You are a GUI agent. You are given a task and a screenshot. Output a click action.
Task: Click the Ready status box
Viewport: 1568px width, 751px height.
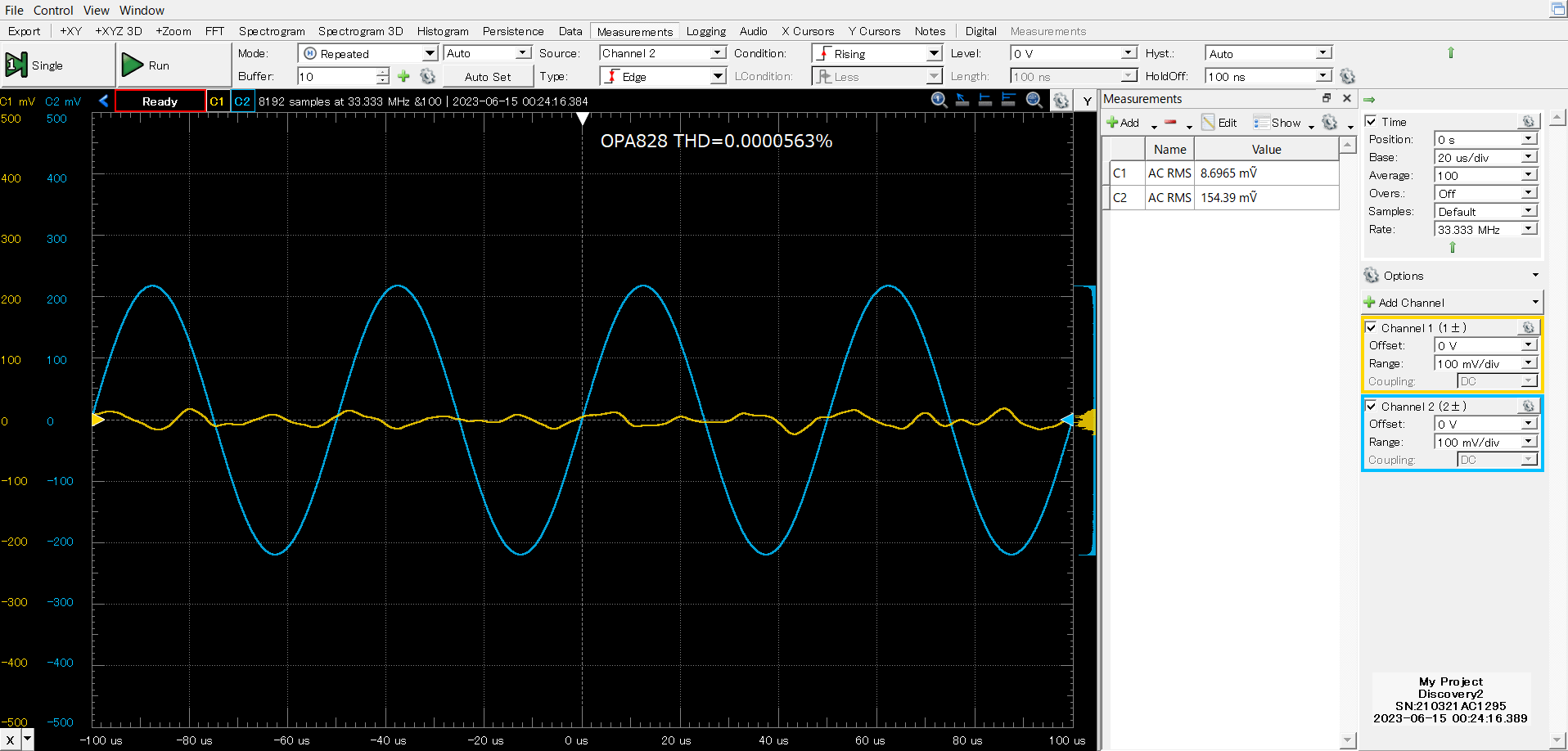click(160, 101)
